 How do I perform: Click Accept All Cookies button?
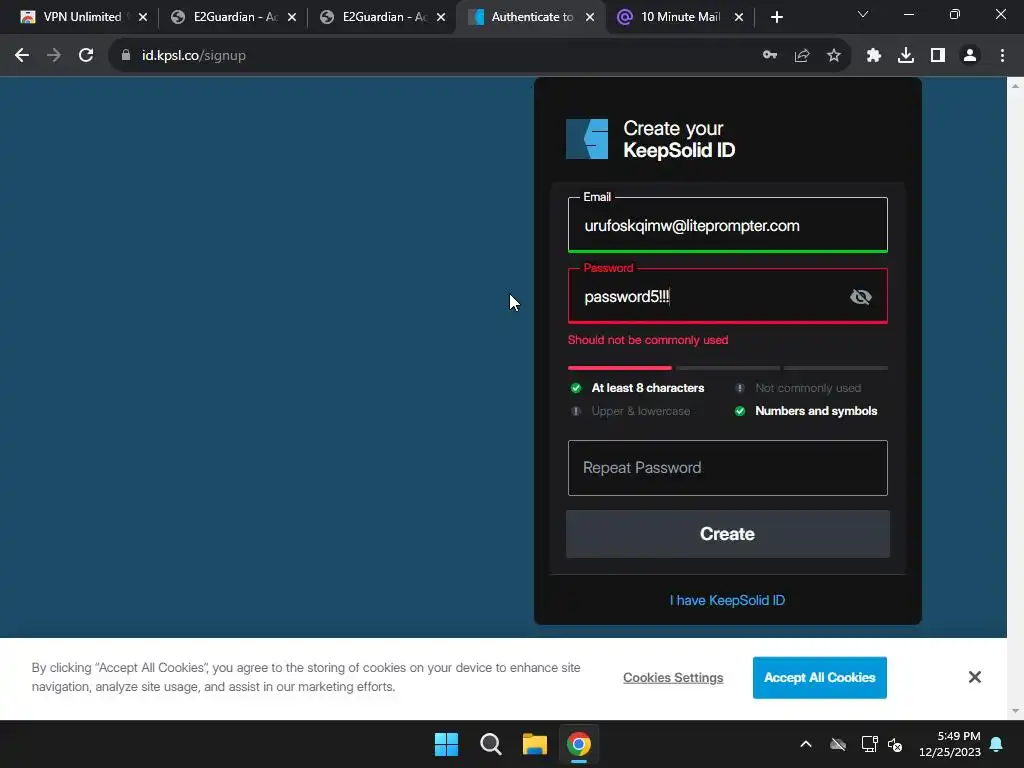click(820, 677)
